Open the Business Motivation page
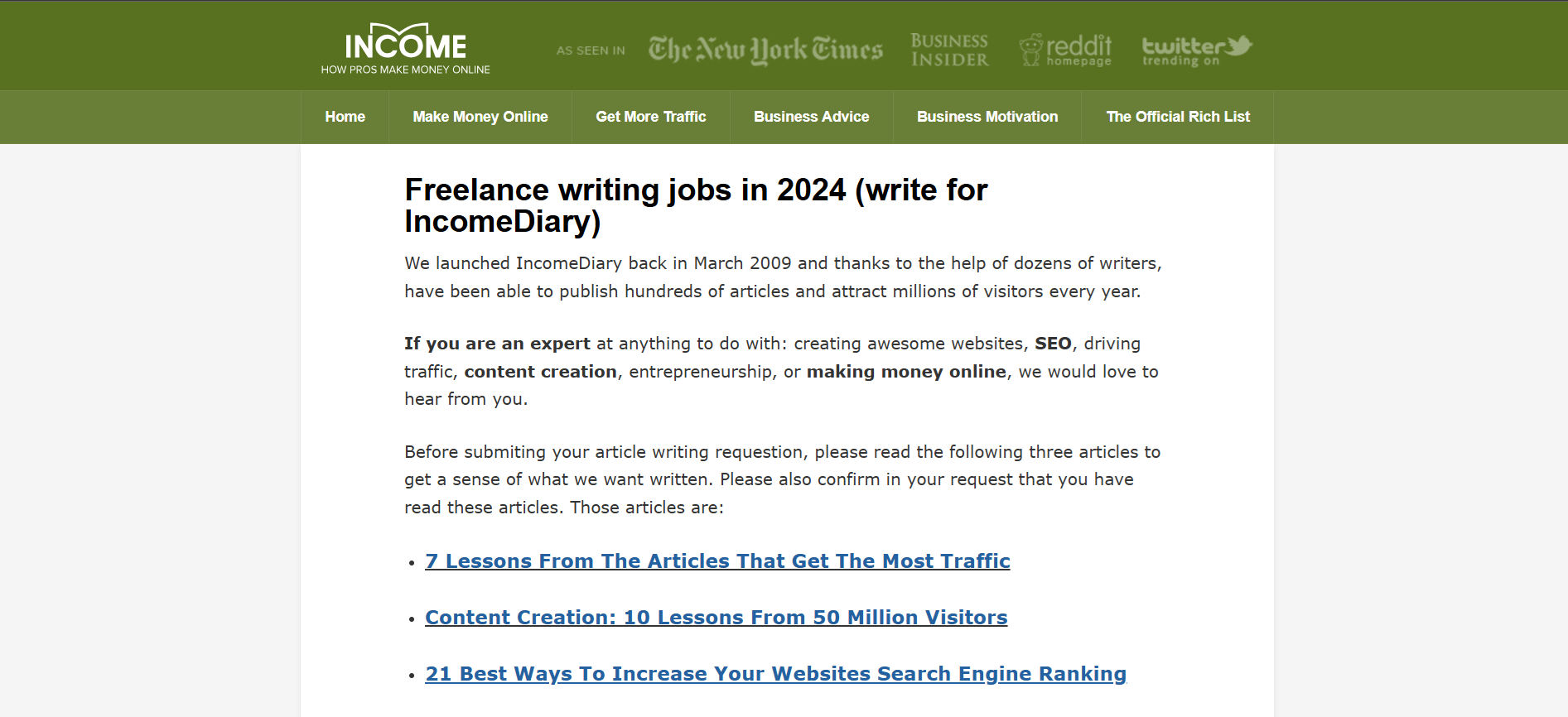1568x717 pixels. pyautogui.click(x=987, y=117)
